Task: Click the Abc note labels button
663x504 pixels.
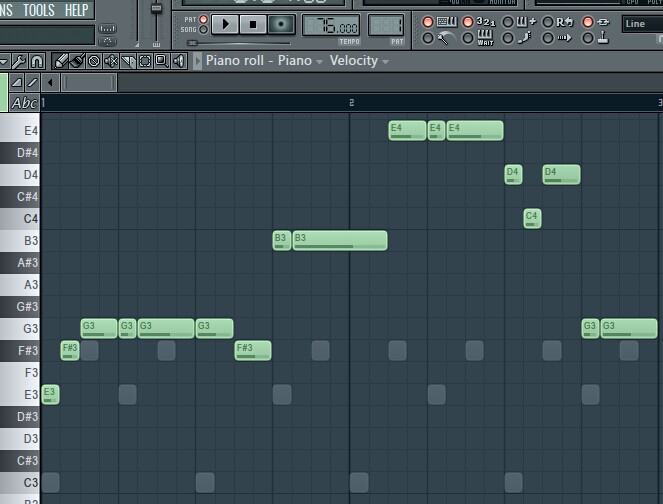Action: (24, 103)
